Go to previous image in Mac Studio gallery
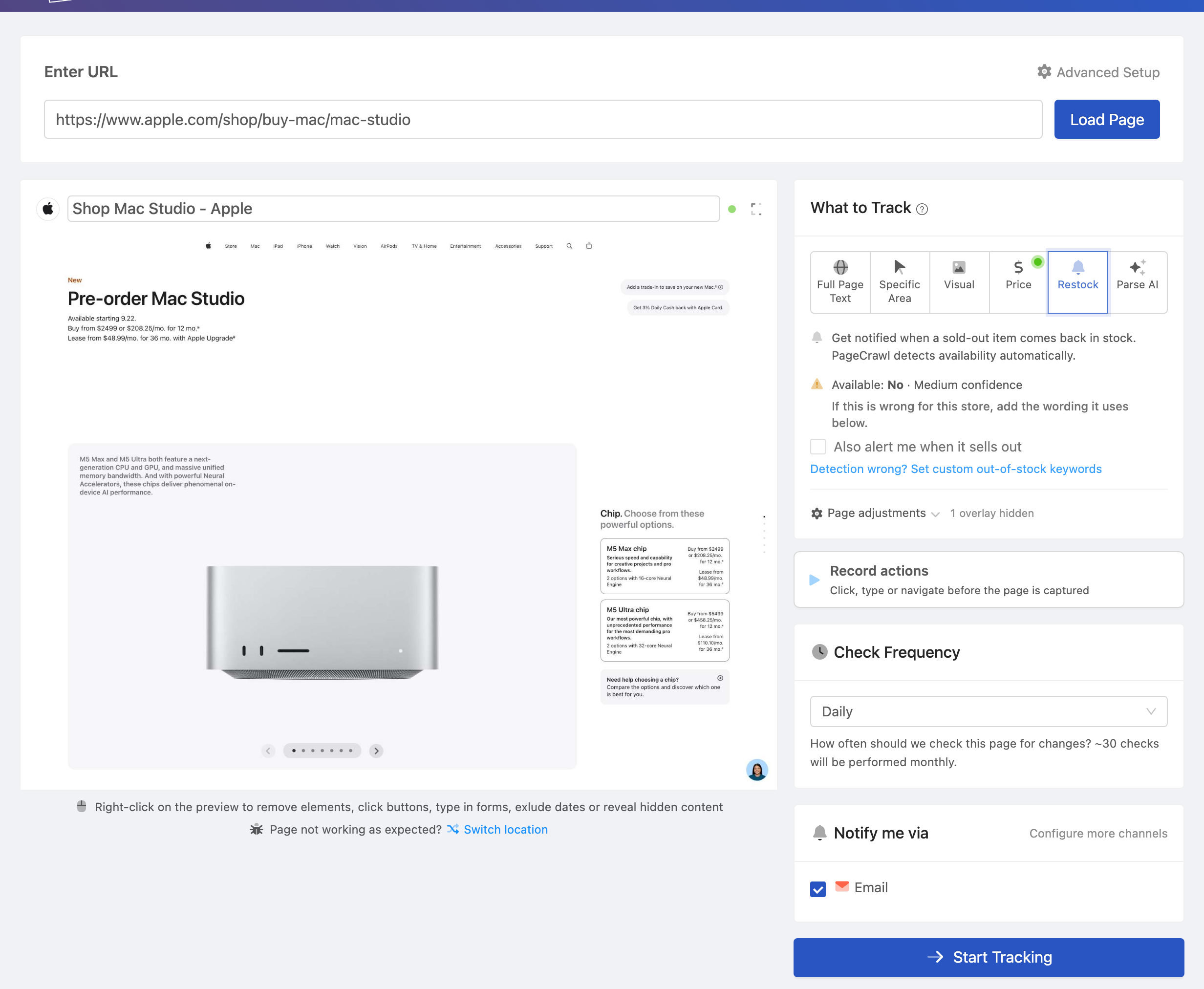The width and height of the screenshot is (1204, 989). click(268, 751)
